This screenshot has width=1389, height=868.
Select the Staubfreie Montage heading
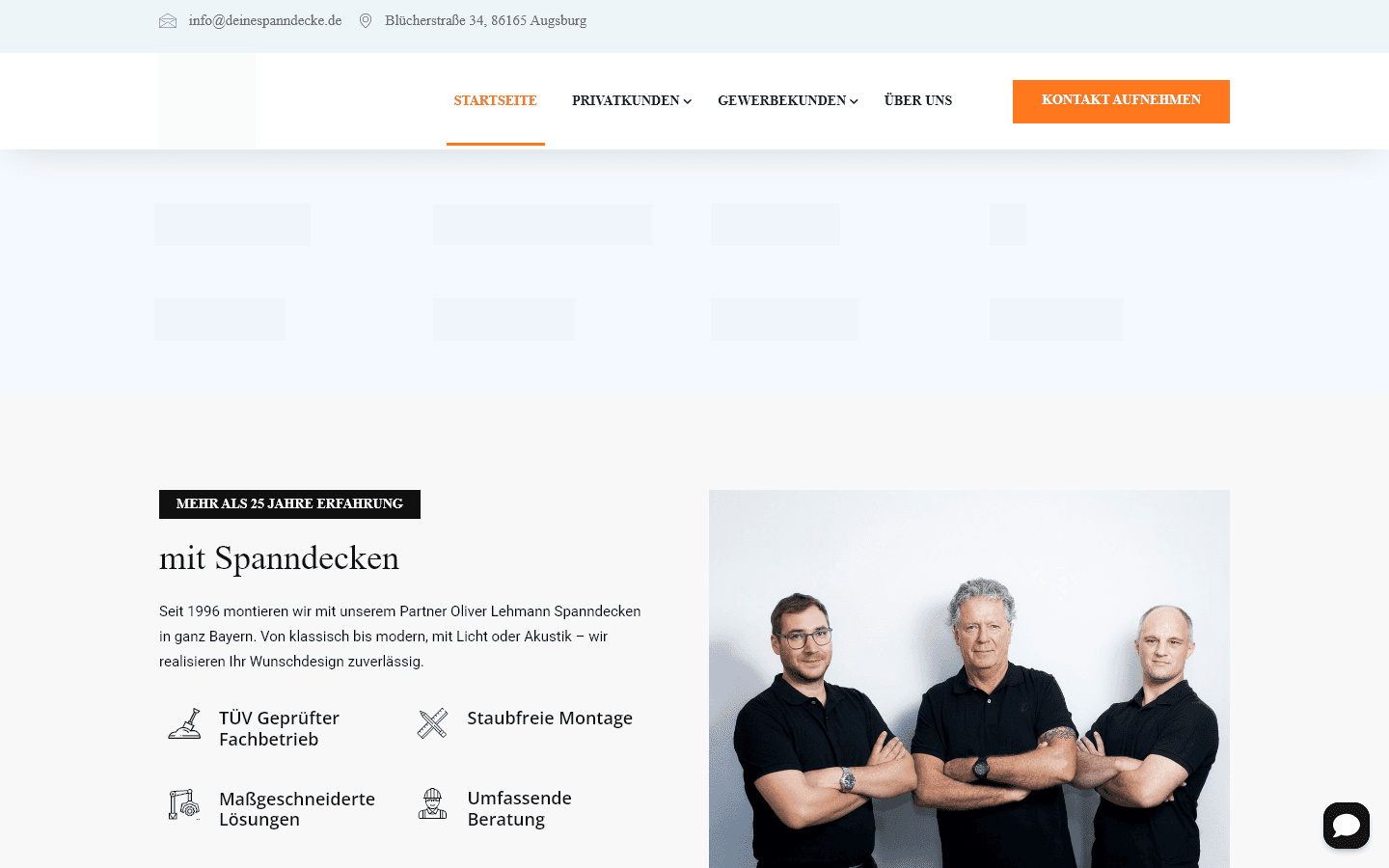(550, 719)
